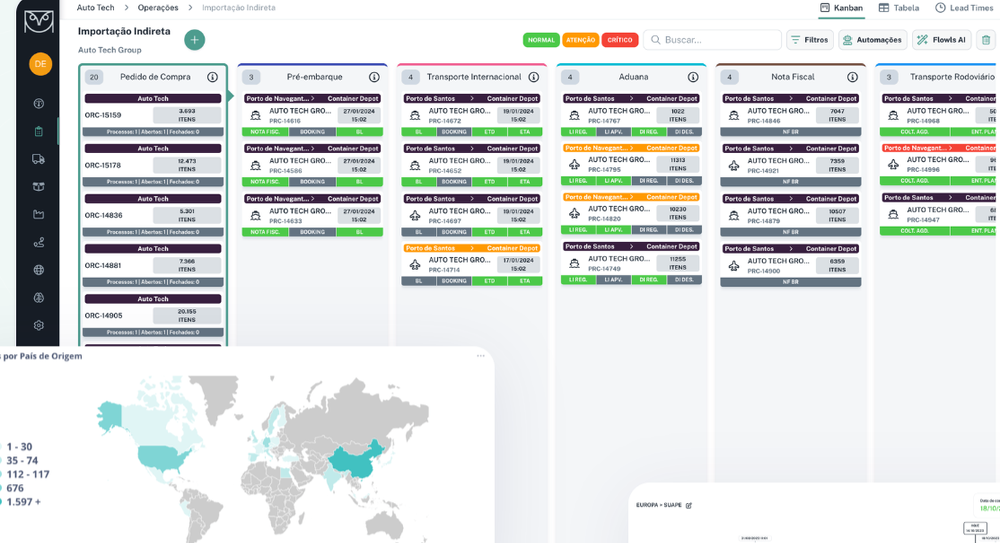This screenshot has width=1000, height=543.
Task: Click the trash icon button in the toolbar
Action: click(x=986, y=40)
